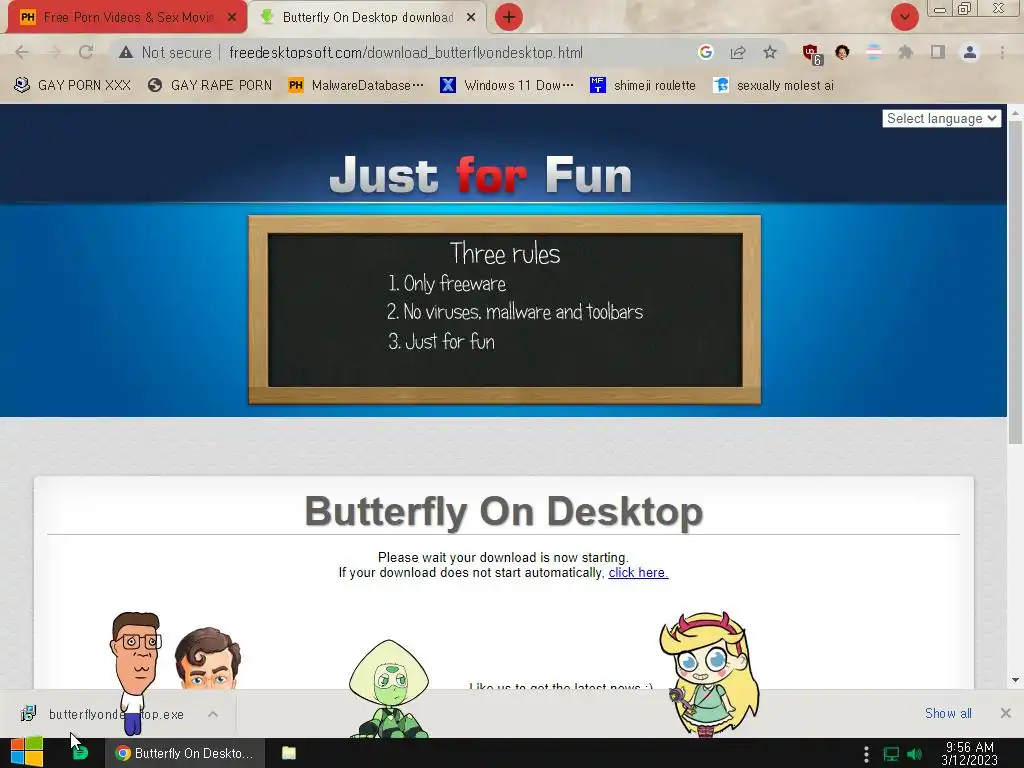Toggle the browser side panel
1024x768 pixels.
pyautogui.click(x=938, y=52)
